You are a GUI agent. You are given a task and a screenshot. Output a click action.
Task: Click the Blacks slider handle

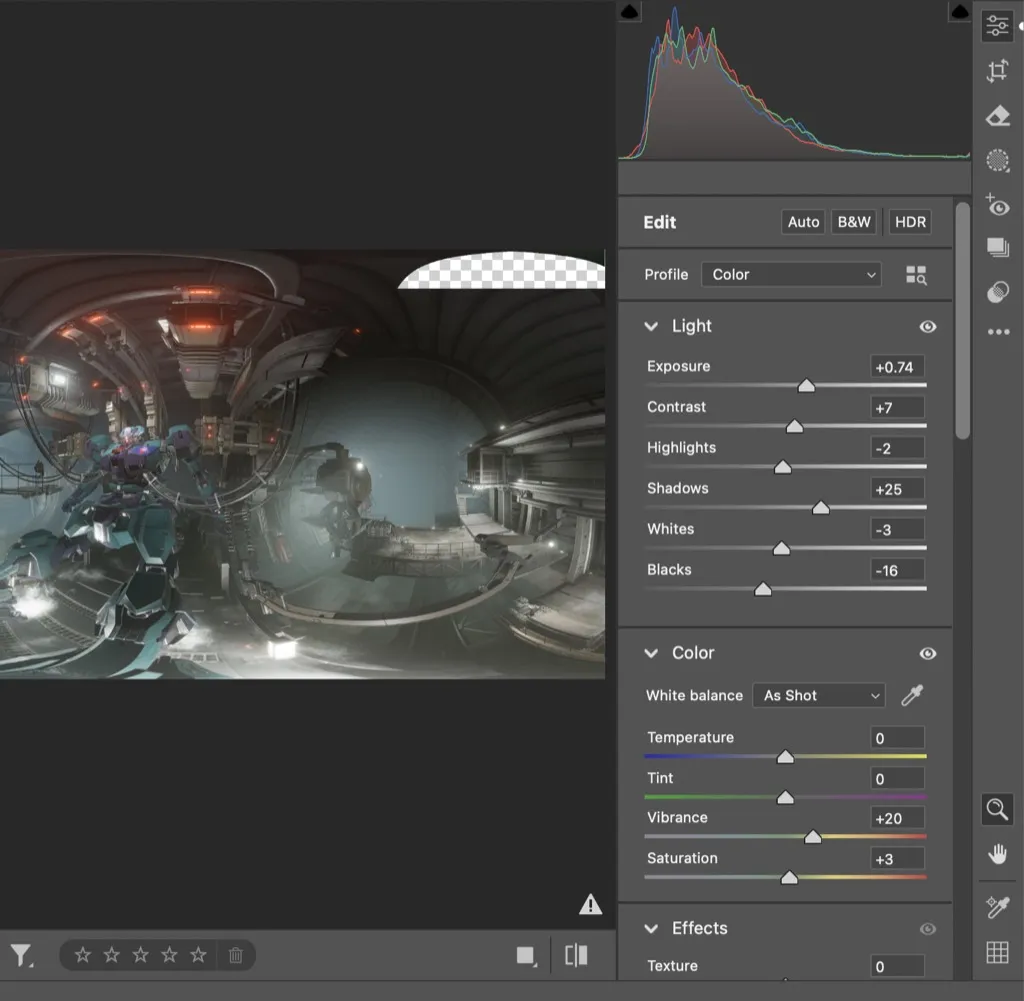click(763, 589)
